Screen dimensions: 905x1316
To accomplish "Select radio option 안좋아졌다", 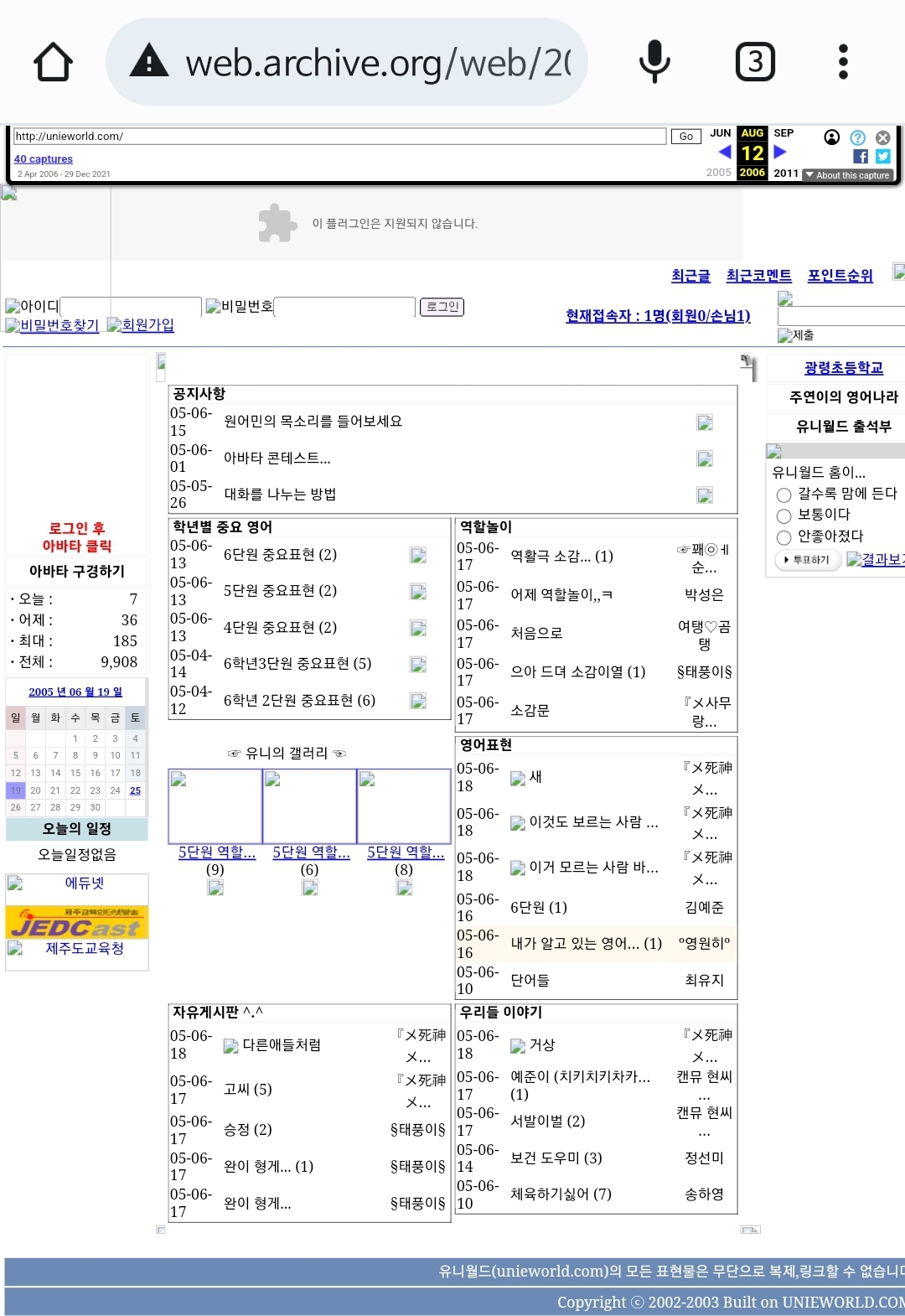I will click(x=783, y=537).
